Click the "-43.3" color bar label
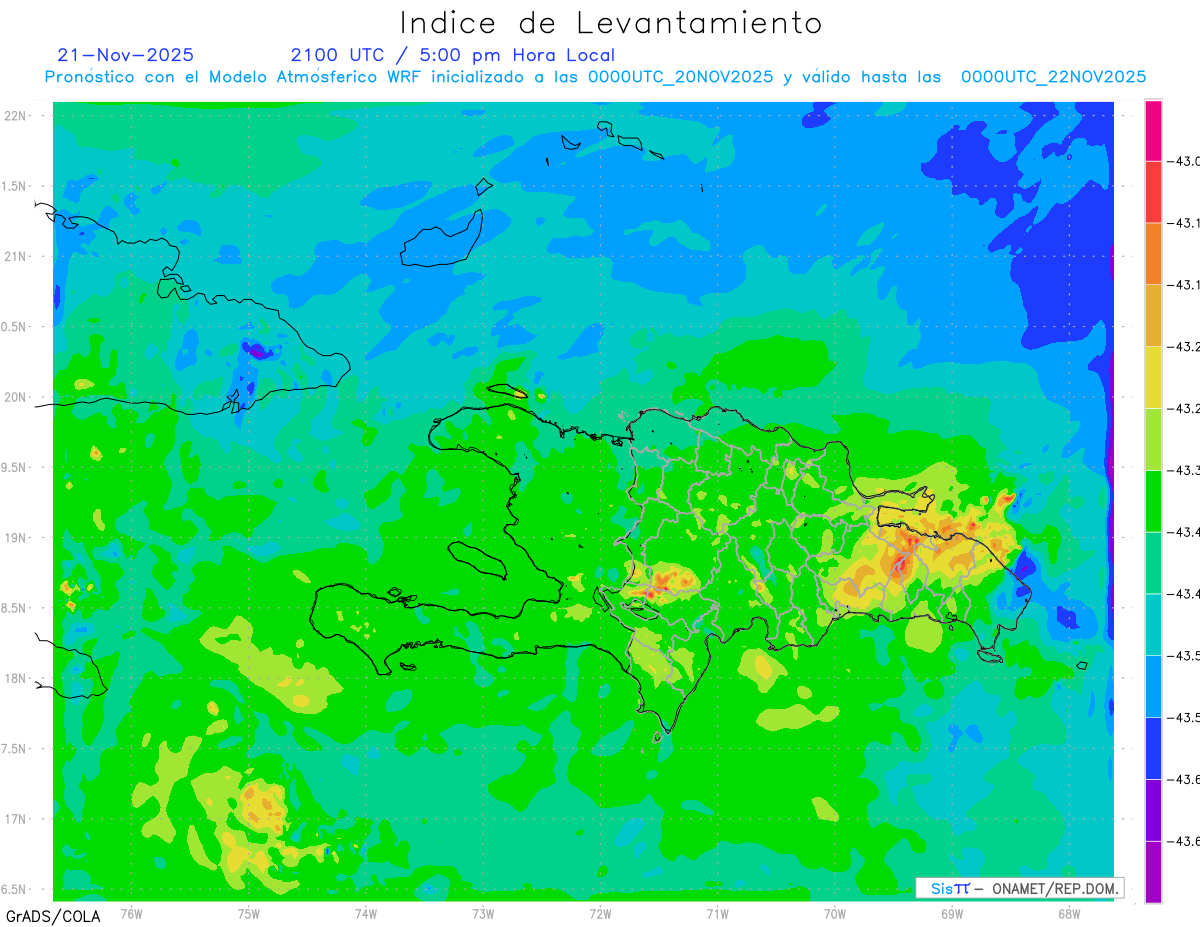1200x927 pixels. point(1184,470)
